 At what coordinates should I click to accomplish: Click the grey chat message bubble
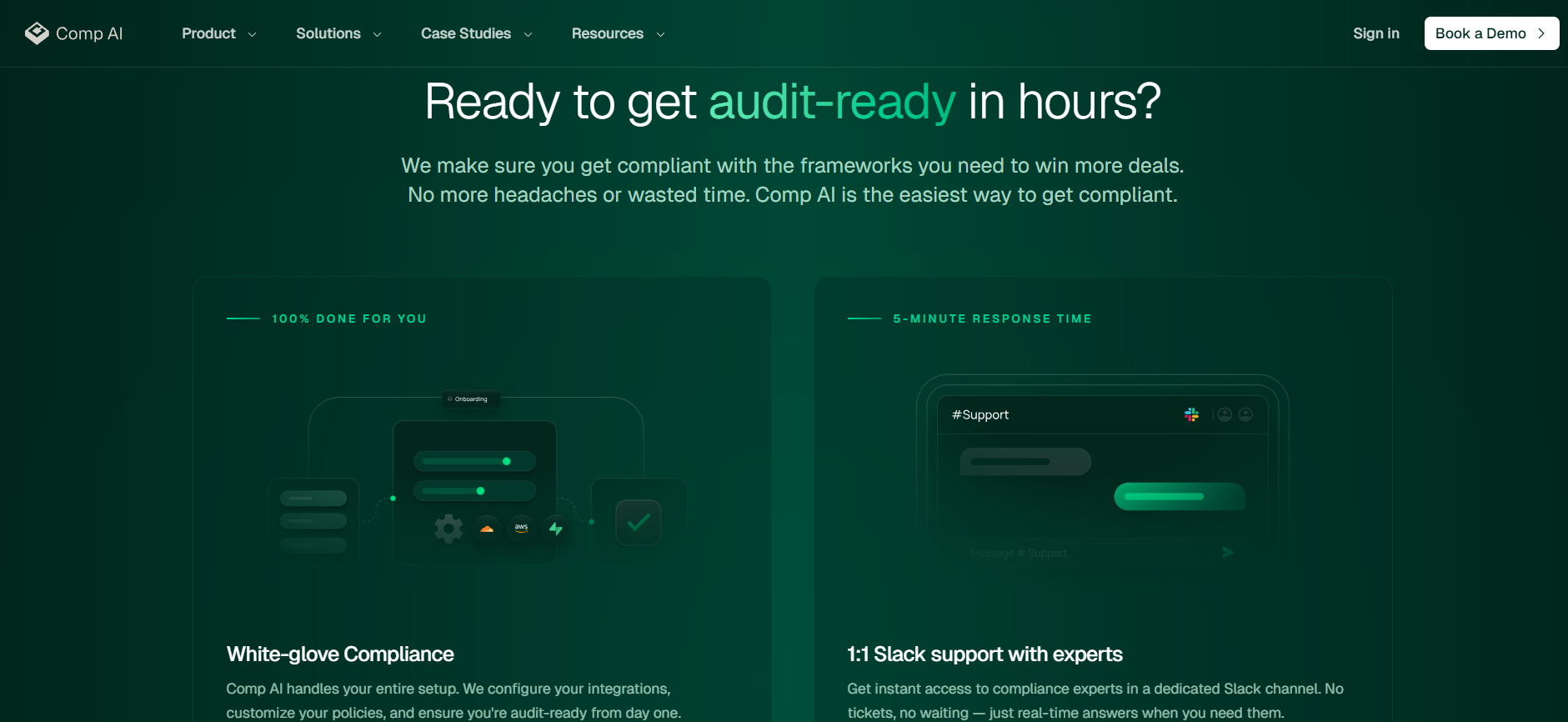click(x=1025, y=462)
